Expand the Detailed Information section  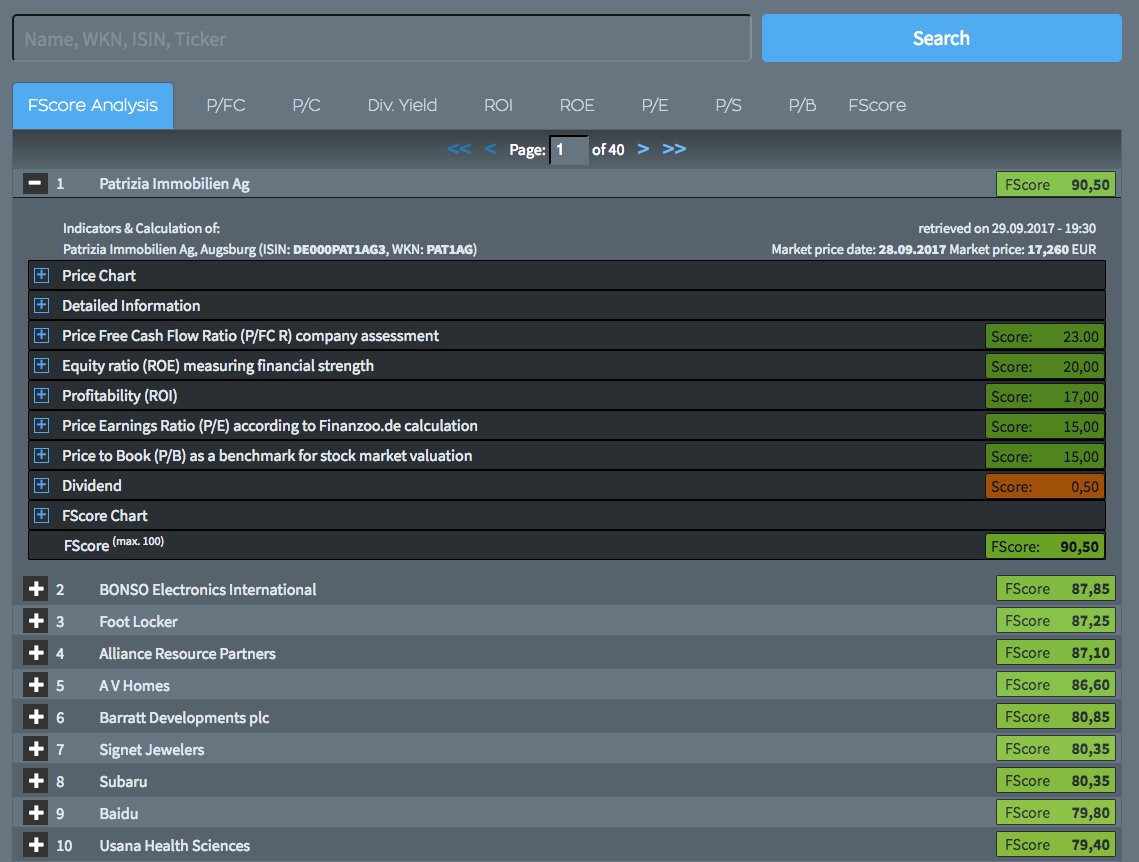[x=41, y=305]
